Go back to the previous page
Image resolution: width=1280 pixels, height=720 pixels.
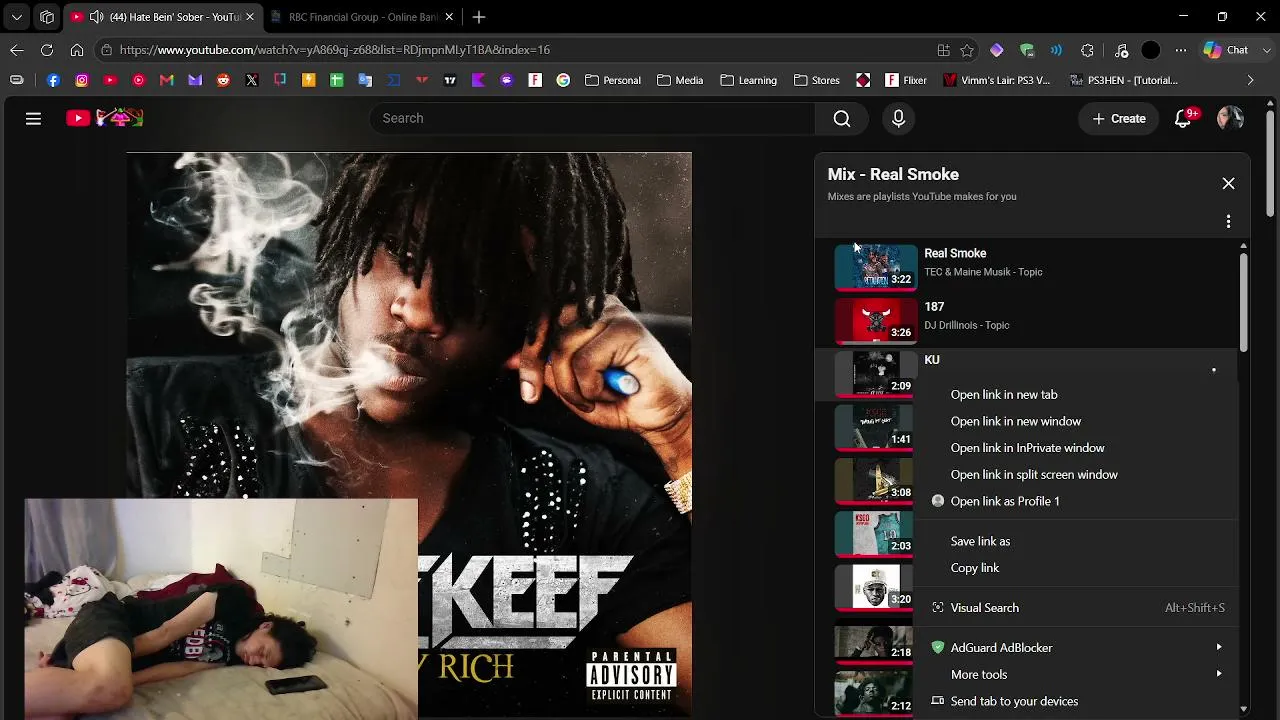(x=17, y=49)
